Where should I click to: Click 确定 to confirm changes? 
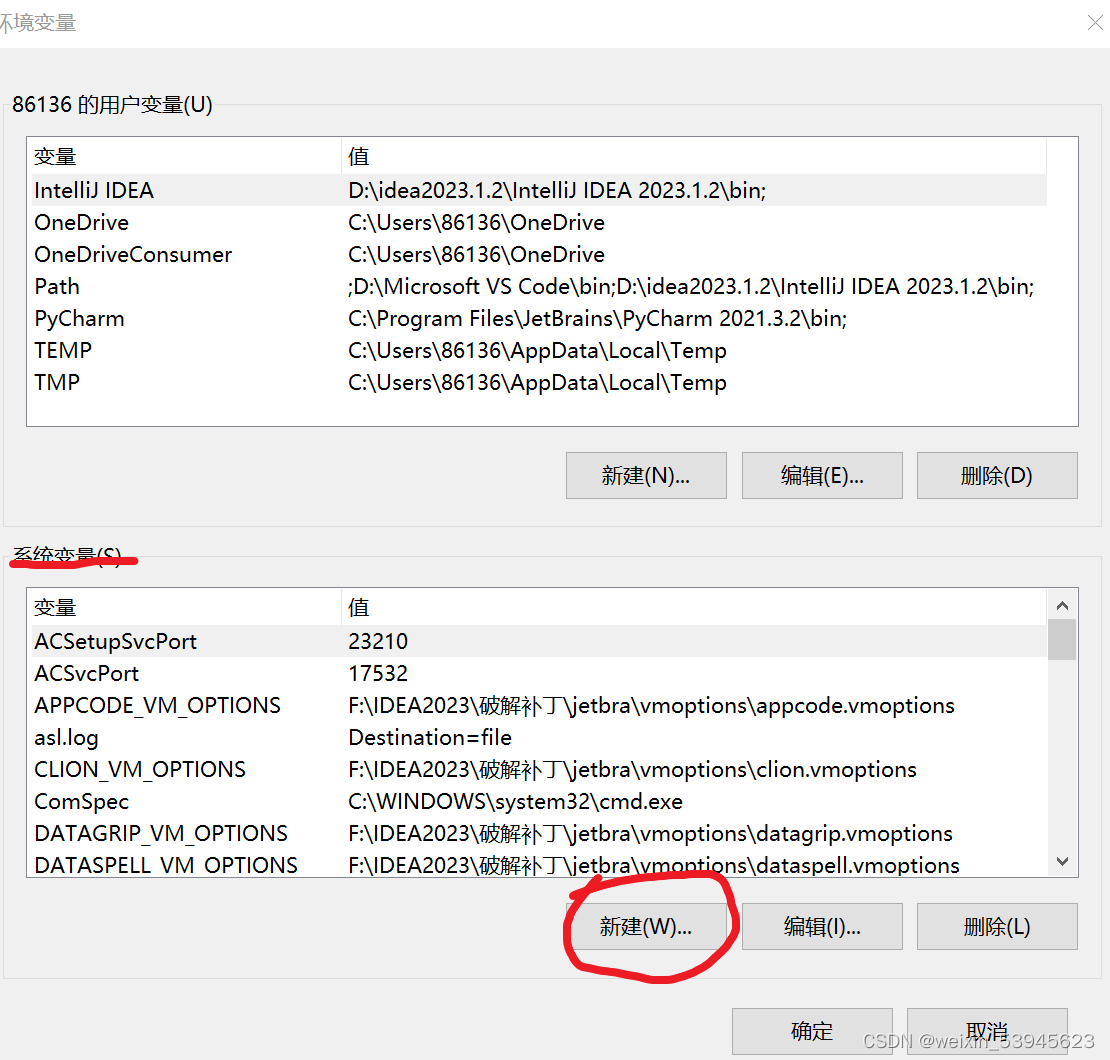click(812, 1031)
